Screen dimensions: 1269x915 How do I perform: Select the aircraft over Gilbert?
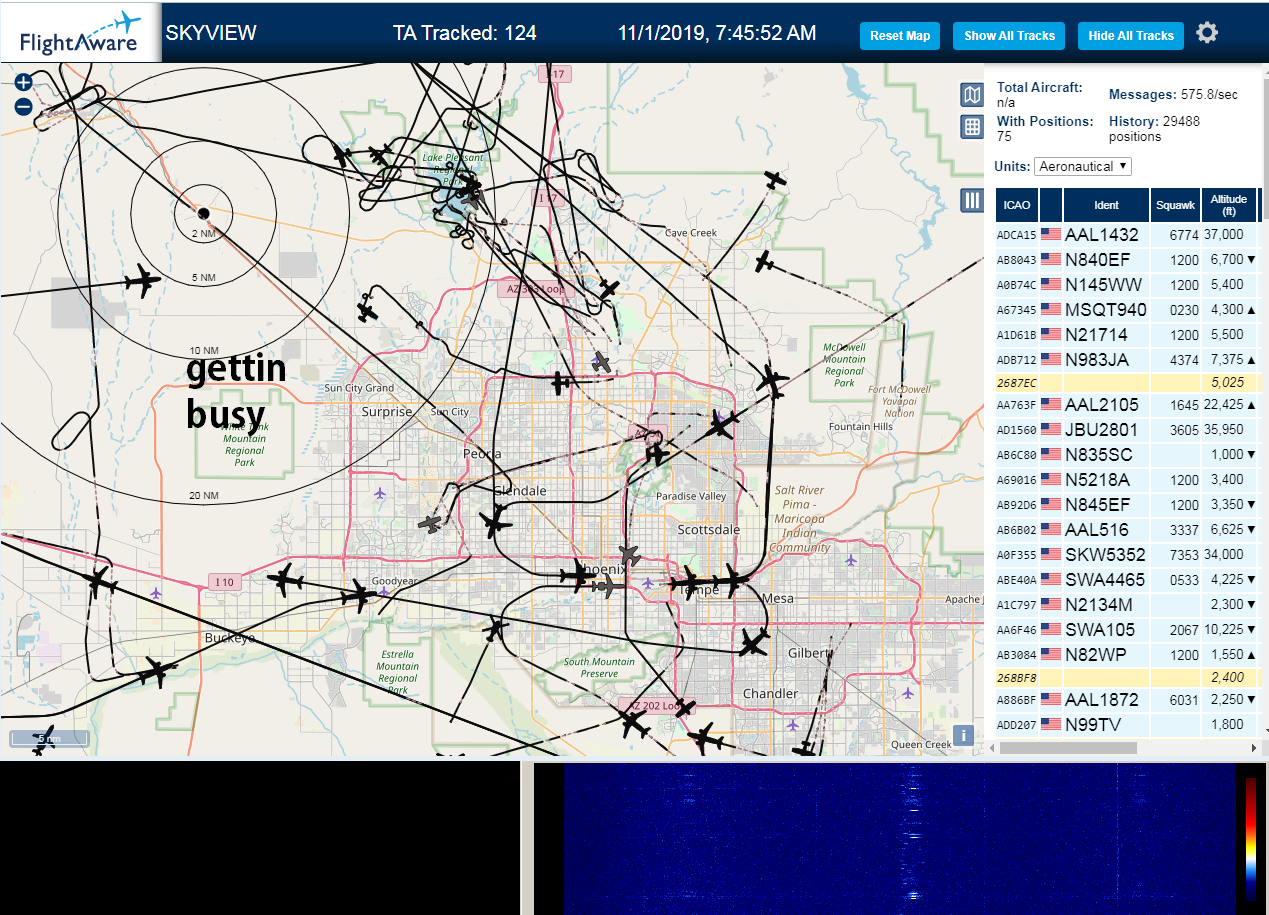(753, 641)
